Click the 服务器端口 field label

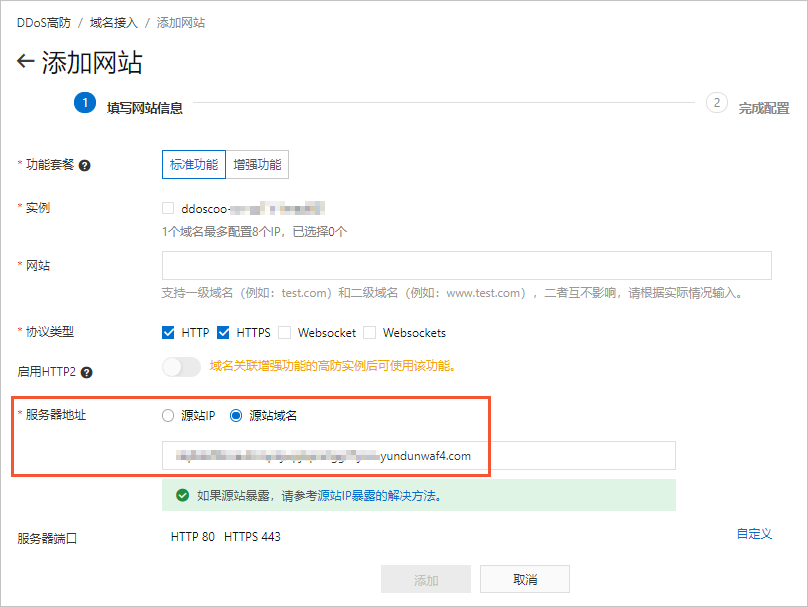coord(47,538)
